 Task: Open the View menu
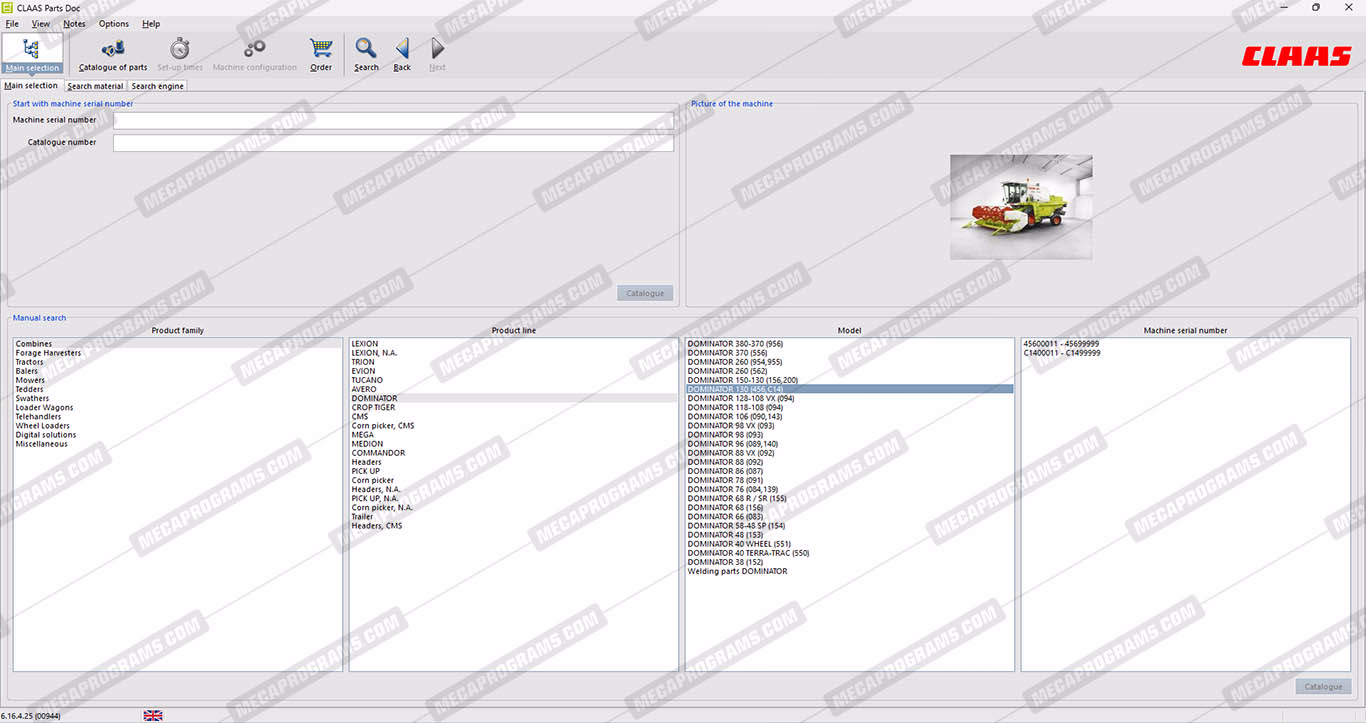(x=41, y=24)
